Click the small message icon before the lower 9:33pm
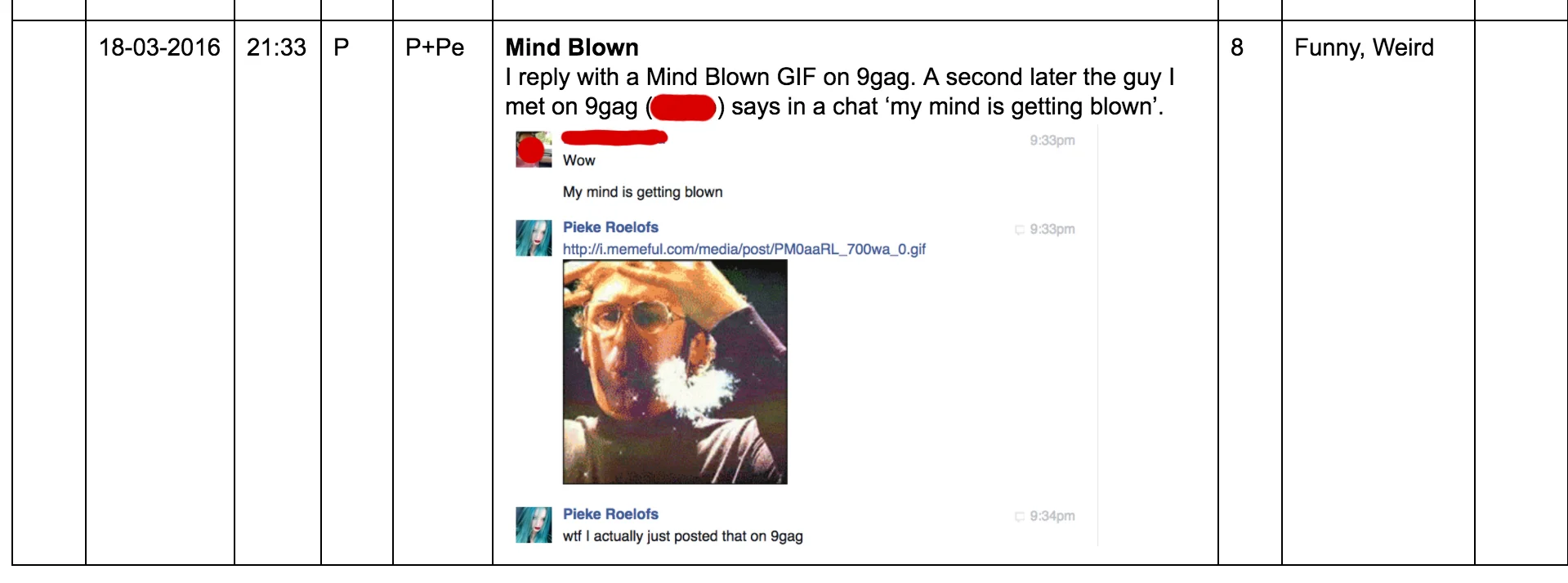 [1019, 230]
